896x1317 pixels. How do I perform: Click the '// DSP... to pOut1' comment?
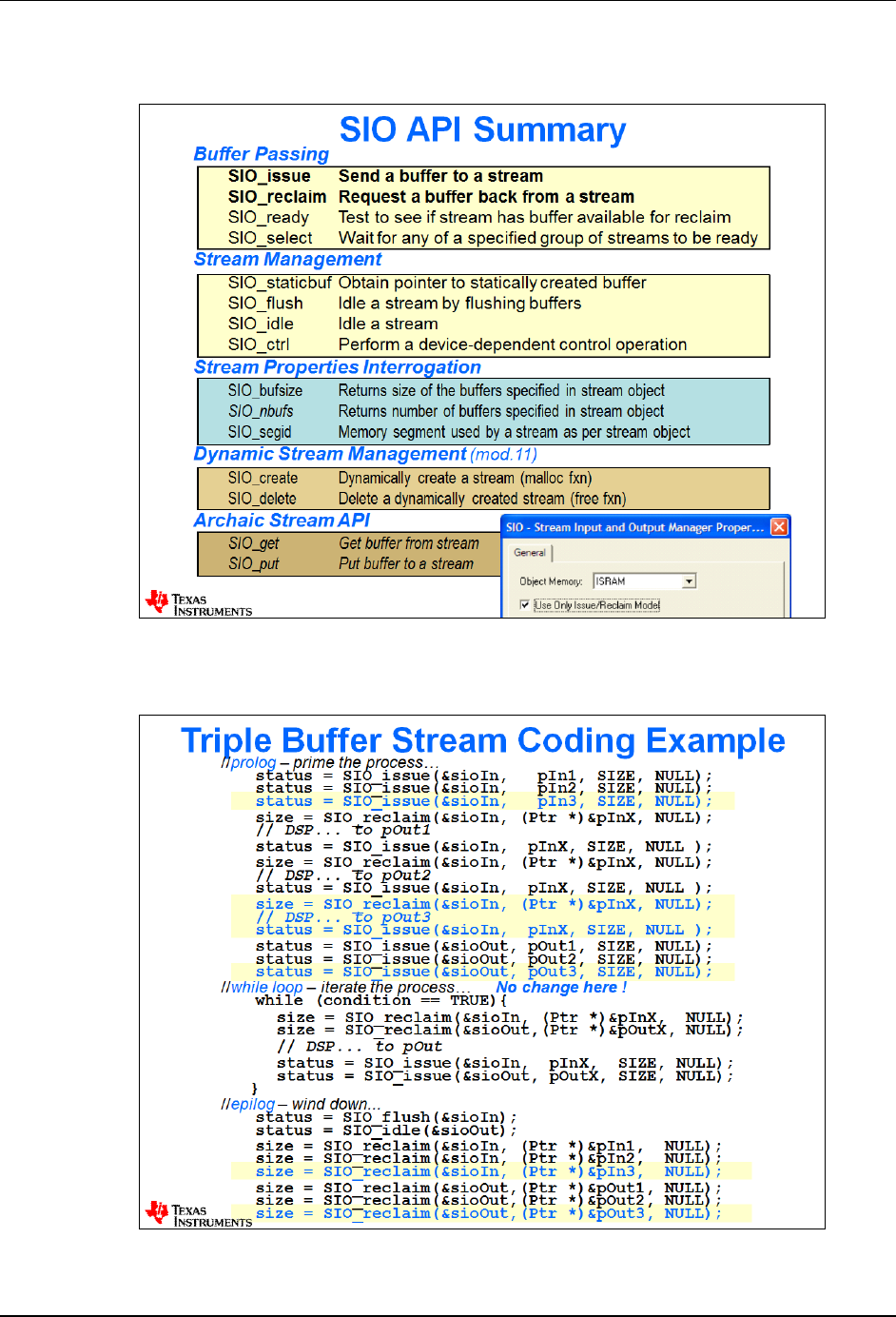[x=343, y=830]
